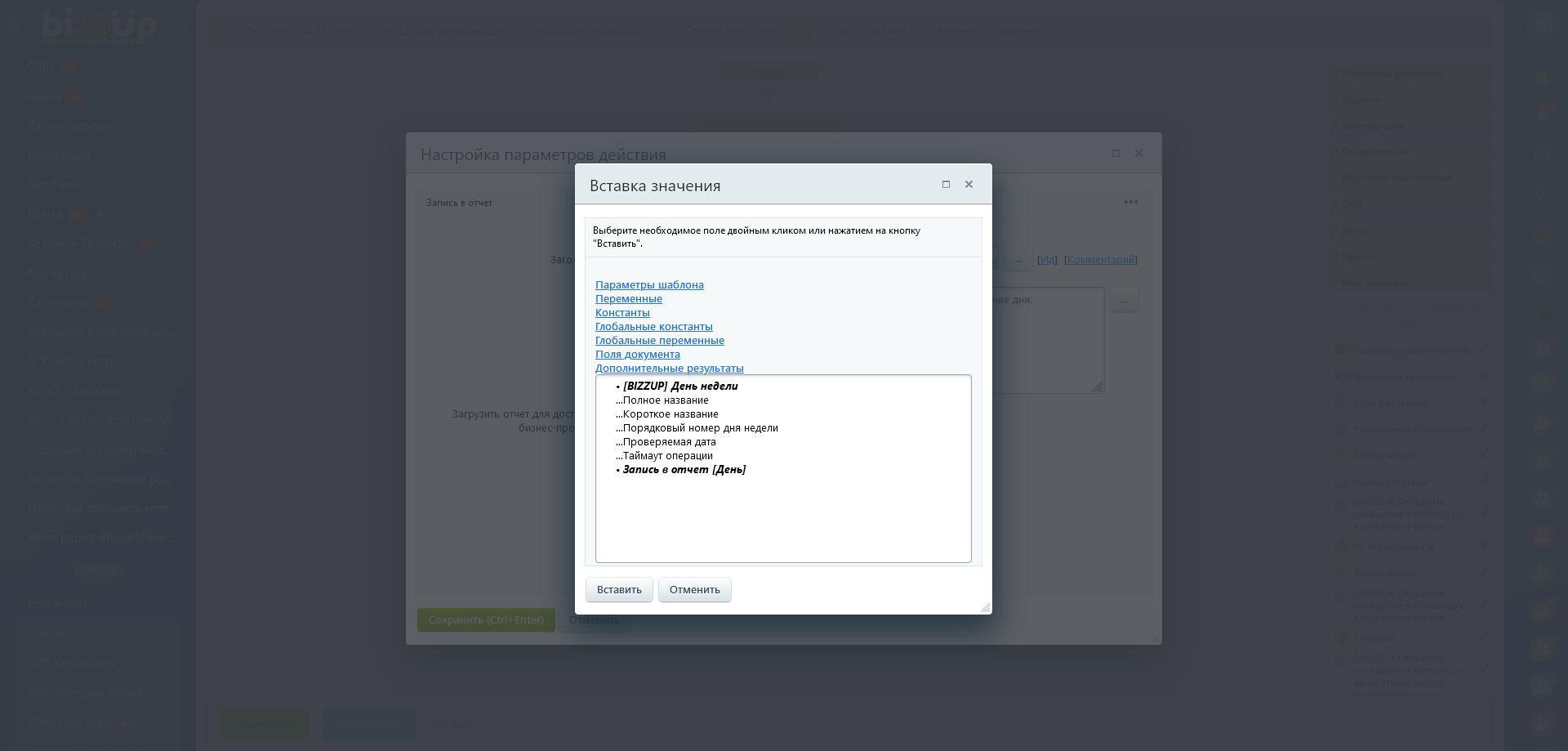
Task: Maximize the "Вставка значения" dialog
Action: click(x=946, y=185)
